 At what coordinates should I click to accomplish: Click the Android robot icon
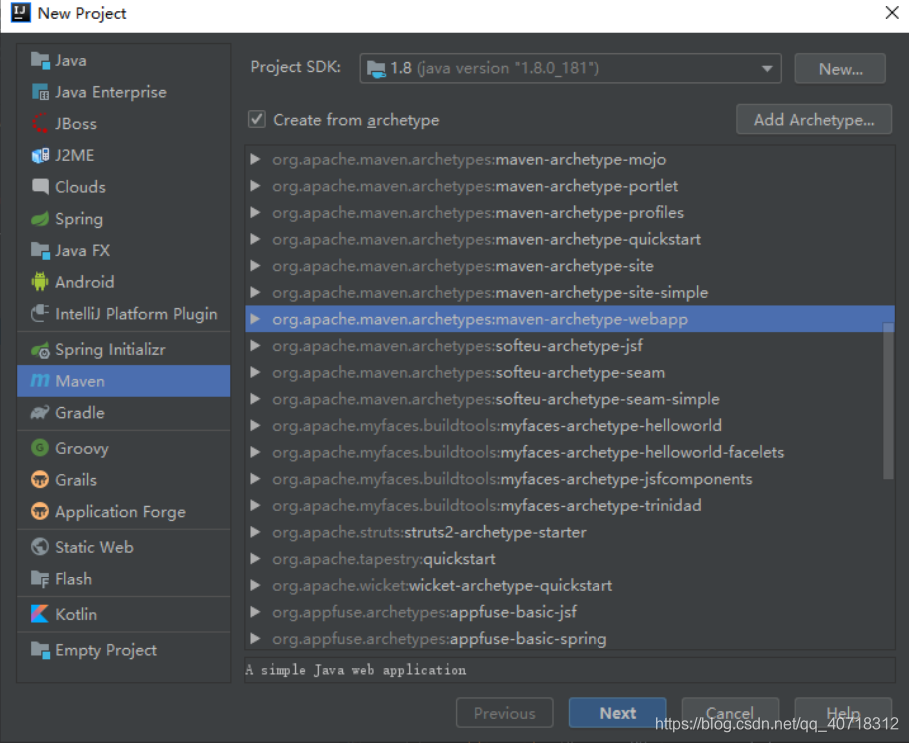40,282
